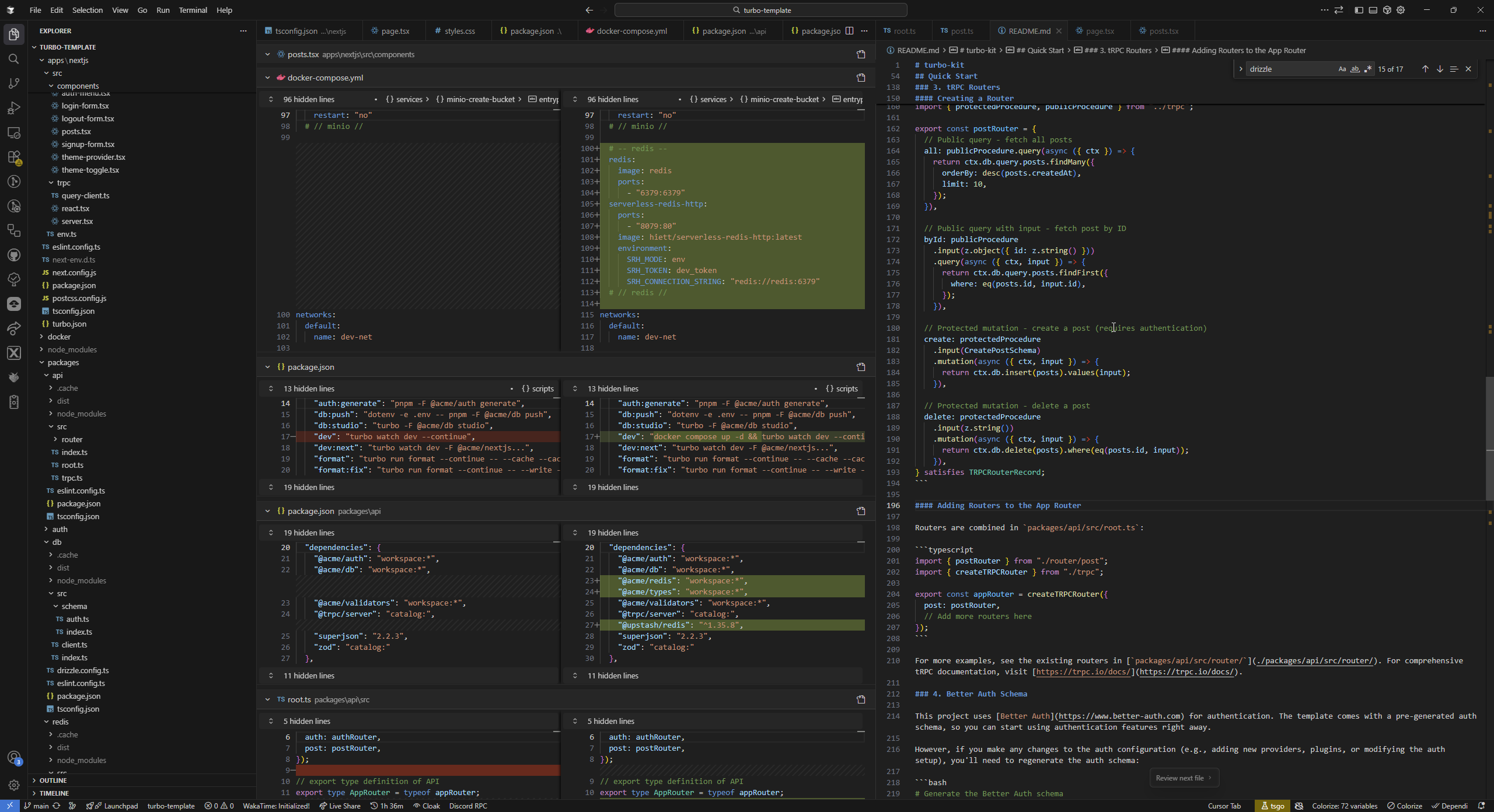
Task: Click the README editor vertical scrollbar thumb
Action: (1489, 437)
